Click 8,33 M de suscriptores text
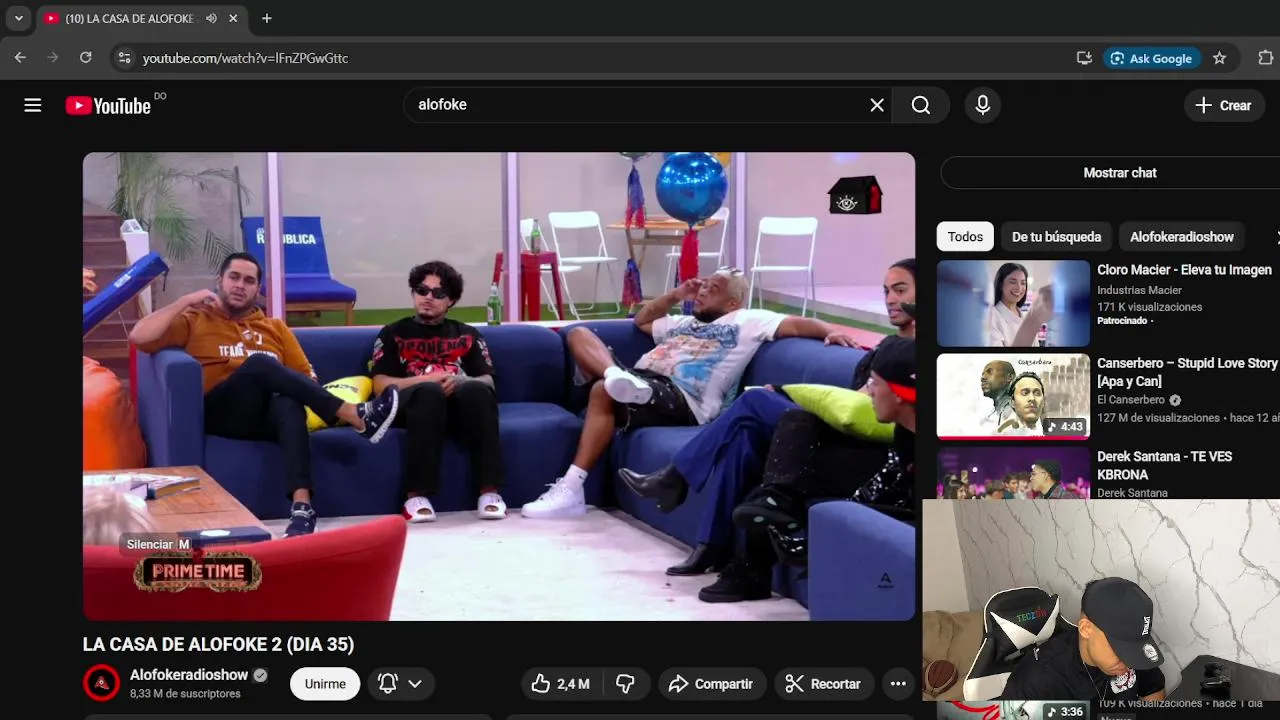The height and width of the screenshot is (720, 1280). (185, 694)
